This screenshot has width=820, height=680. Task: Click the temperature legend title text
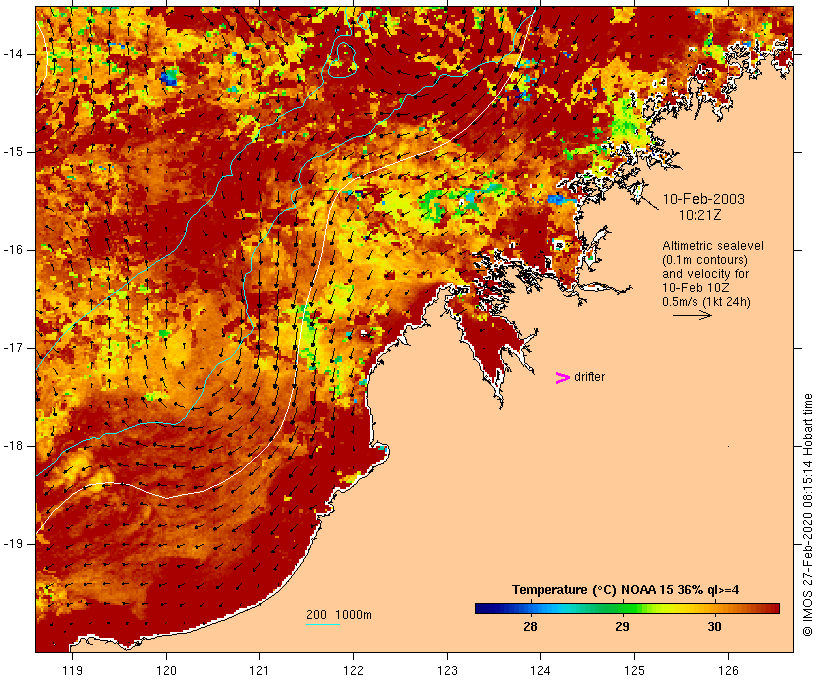point(625,590)
